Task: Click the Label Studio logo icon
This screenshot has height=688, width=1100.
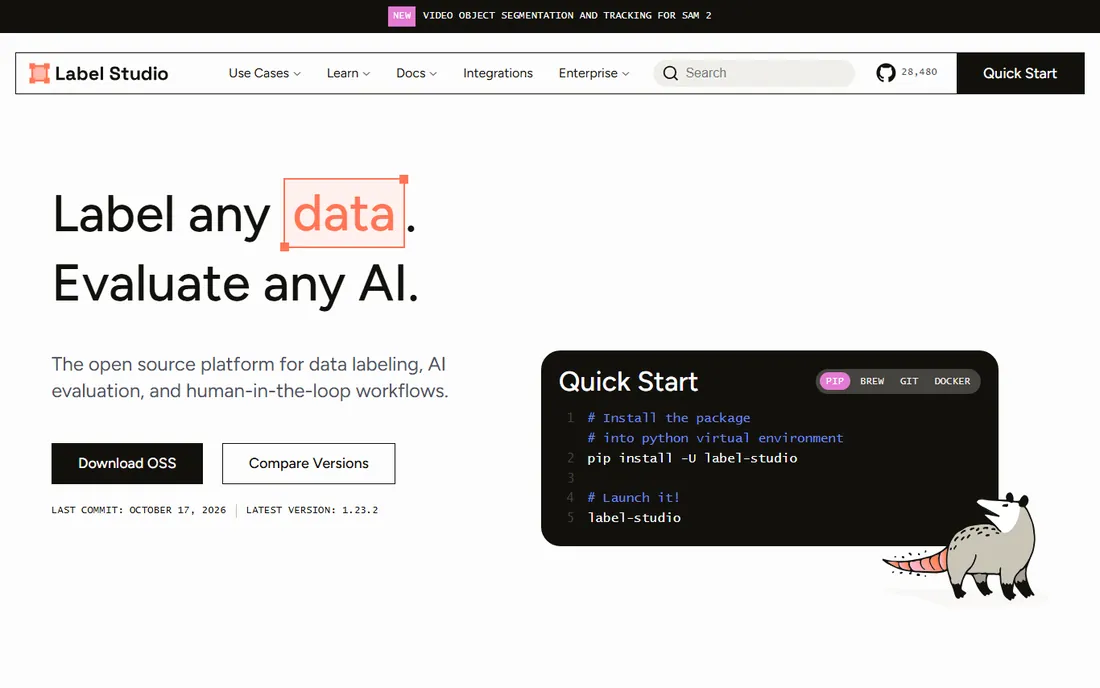Action: (x=39, y=73)
